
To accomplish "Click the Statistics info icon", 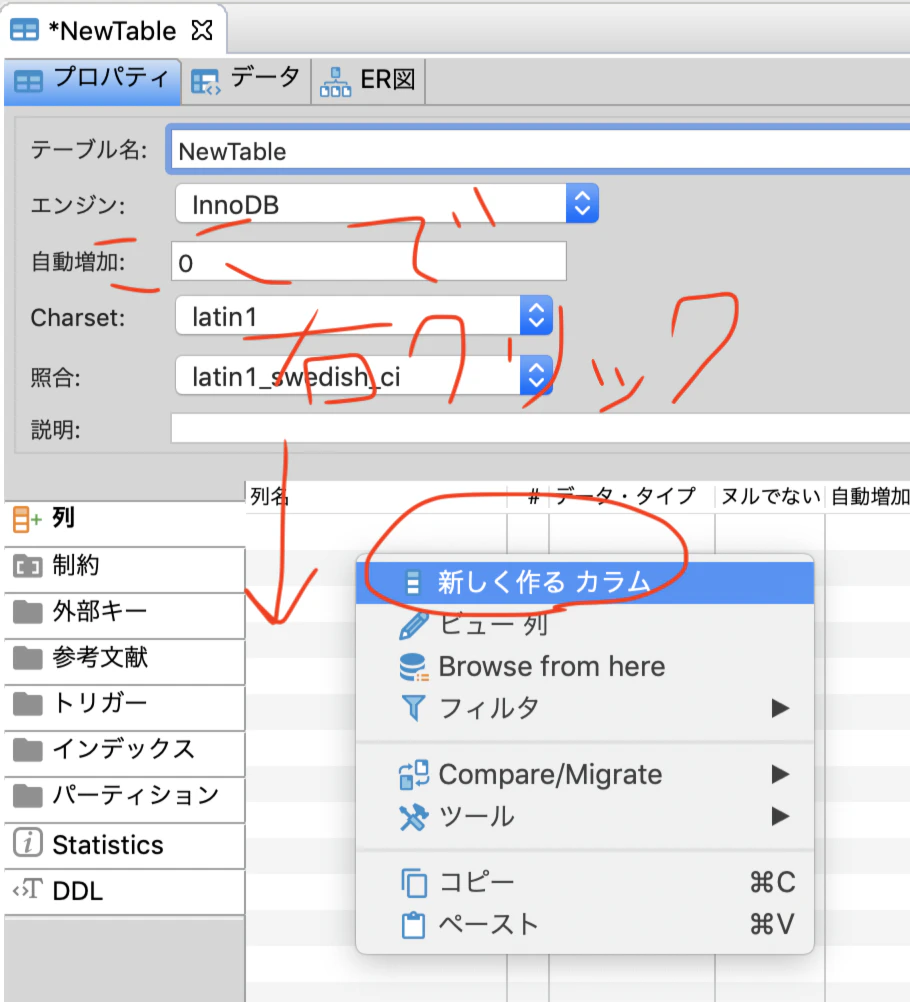I will (x=28, y=842).
